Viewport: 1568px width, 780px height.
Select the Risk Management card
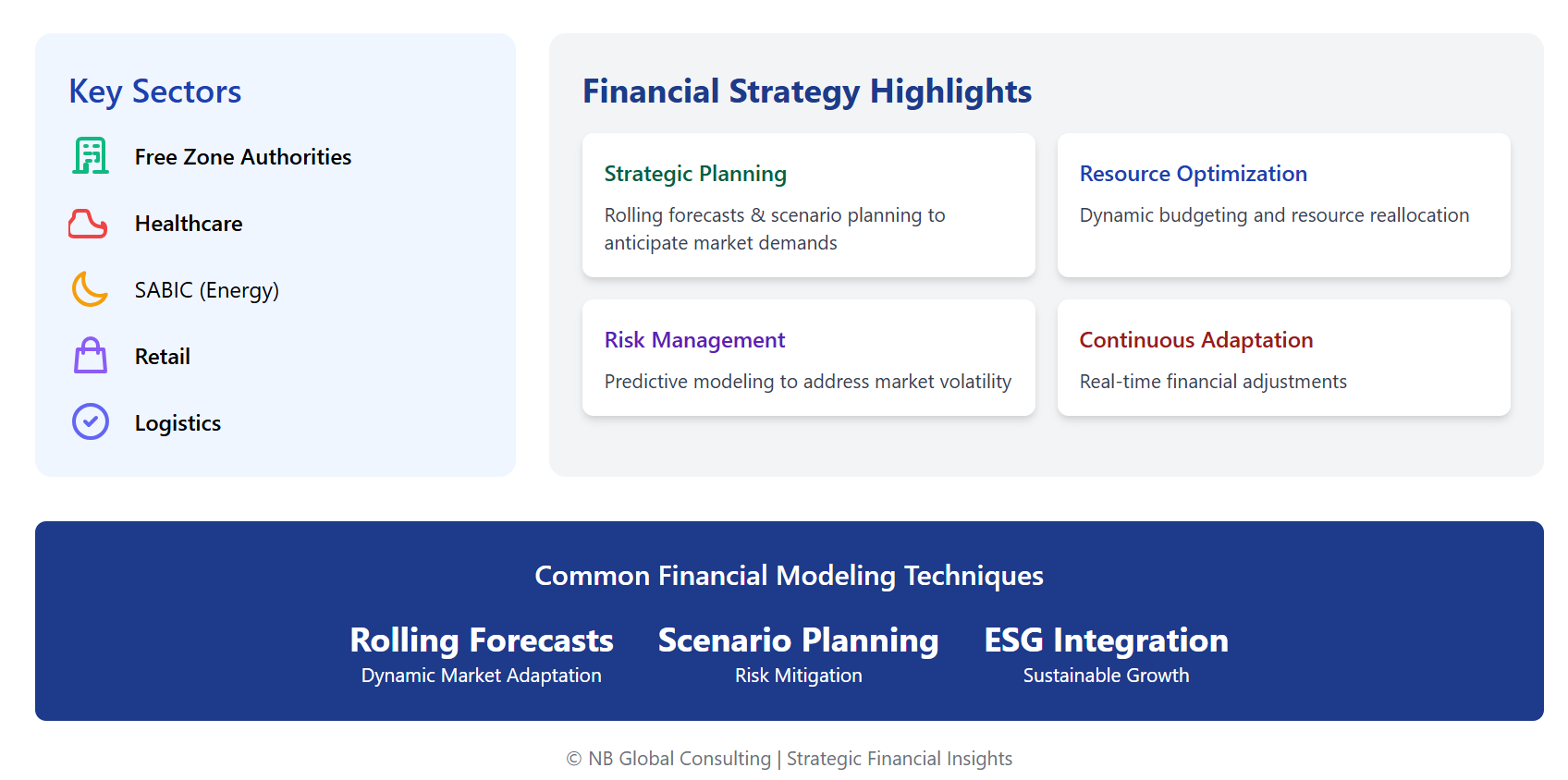pos(808,358)
